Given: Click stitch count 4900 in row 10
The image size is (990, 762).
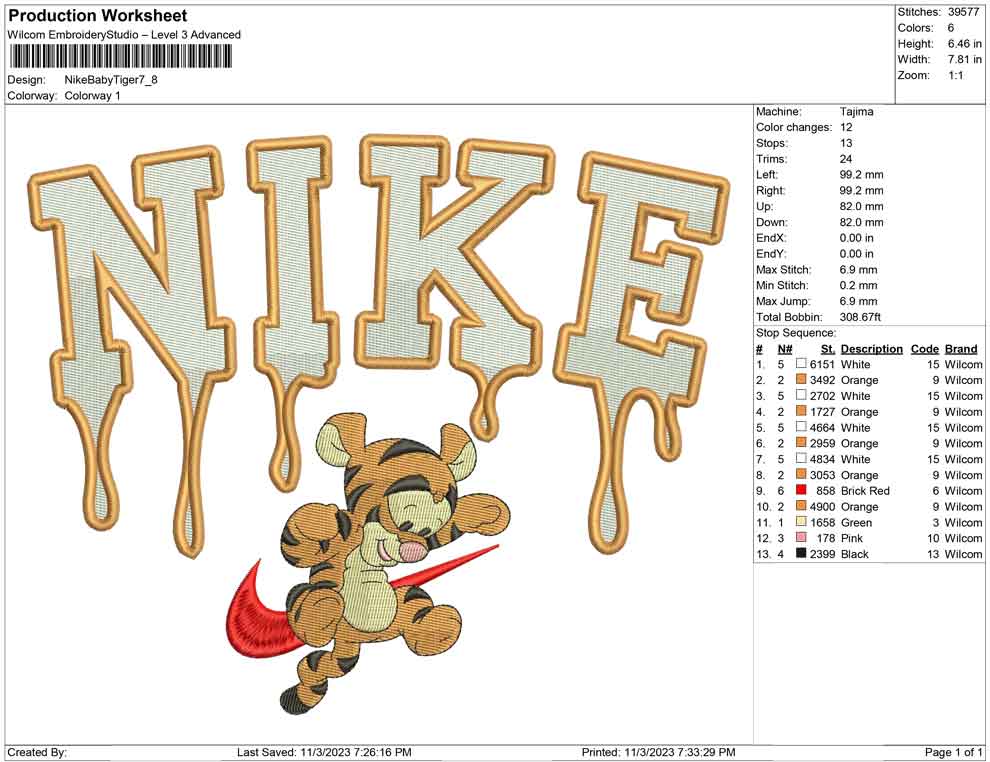Looking at the screenshot, I should 822,506.
